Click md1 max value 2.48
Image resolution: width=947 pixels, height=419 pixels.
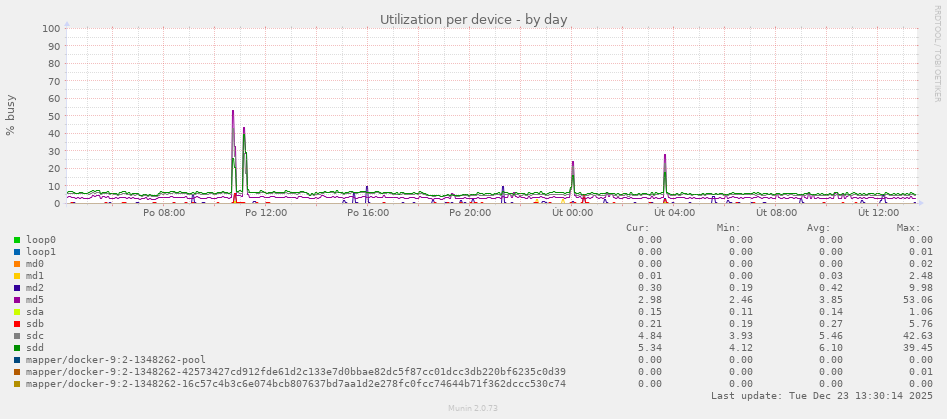(x=924, y=276)
